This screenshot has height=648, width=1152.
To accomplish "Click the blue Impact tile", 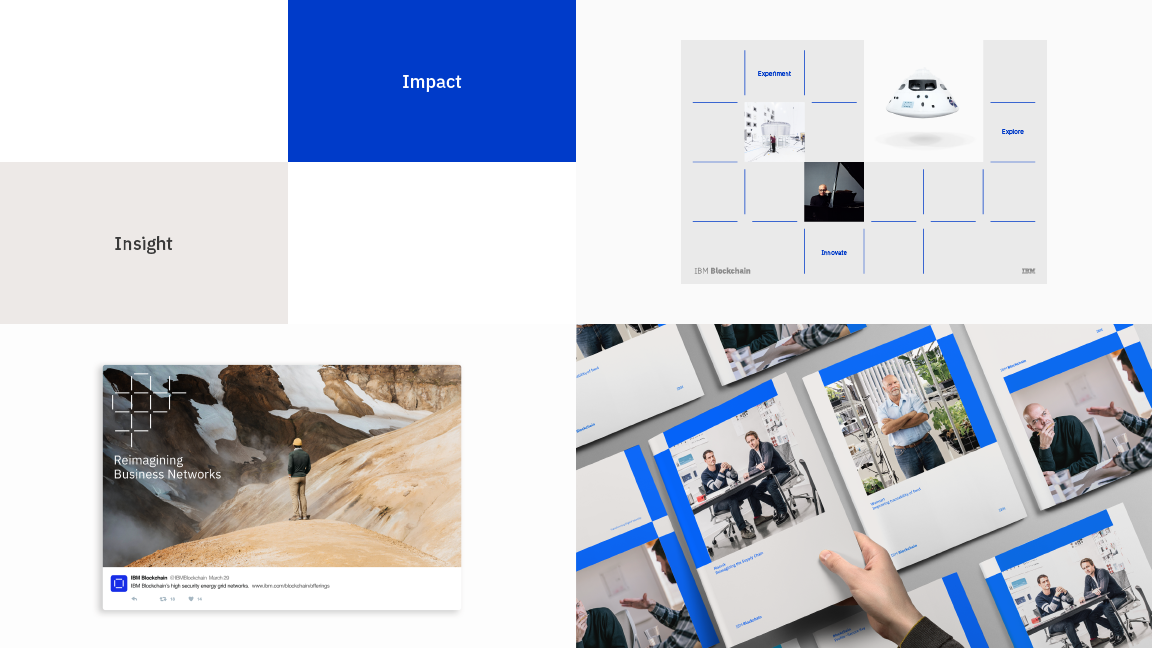I will click(432, 81).
